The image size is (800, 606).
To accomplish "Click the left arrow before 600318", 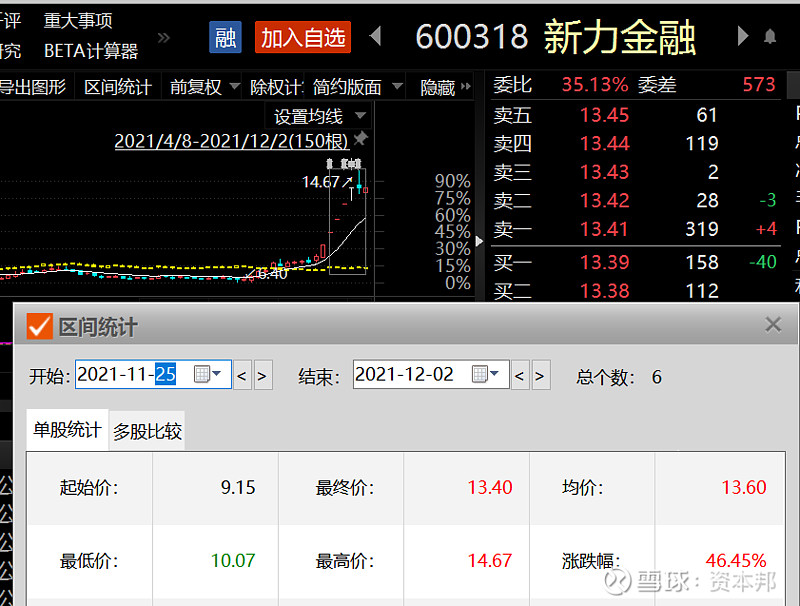I will coord(375,35).
